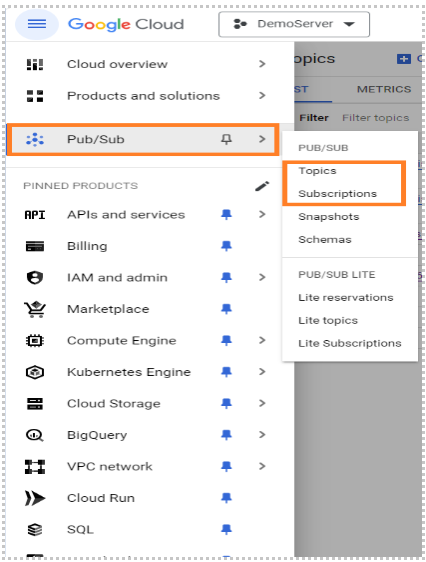
Task: Open Lite reservations menu entry
Action: (346, 297)
